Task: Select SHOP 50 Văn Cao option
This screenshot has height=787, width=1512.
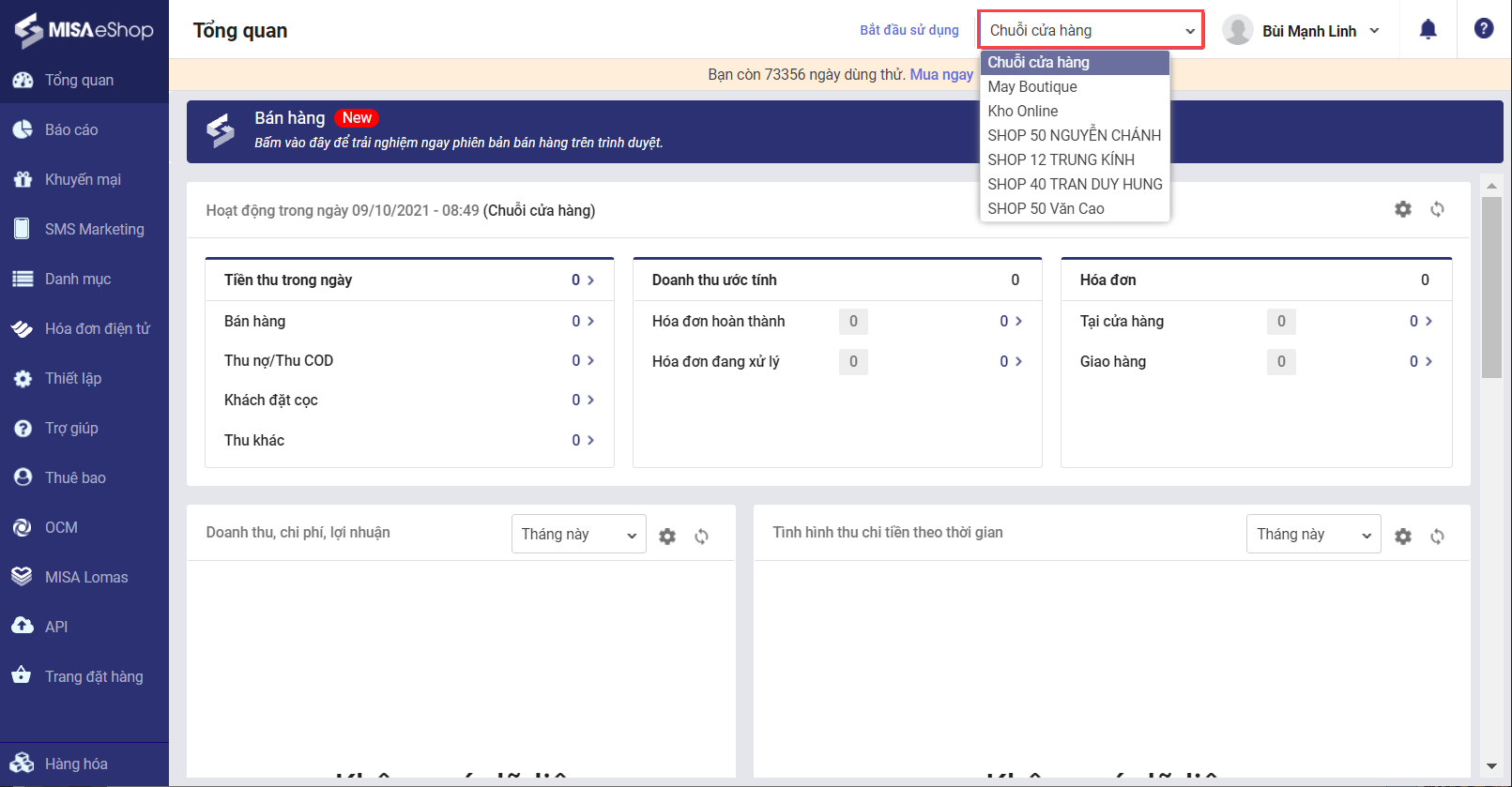Action: (x=1075, y=208)
